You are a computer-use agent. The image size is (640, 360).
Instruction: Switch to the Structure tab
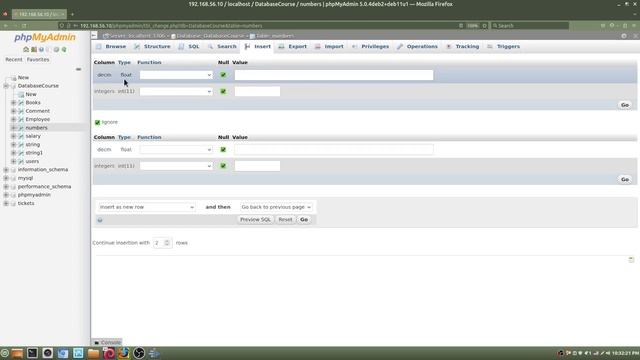coord(152,47)
